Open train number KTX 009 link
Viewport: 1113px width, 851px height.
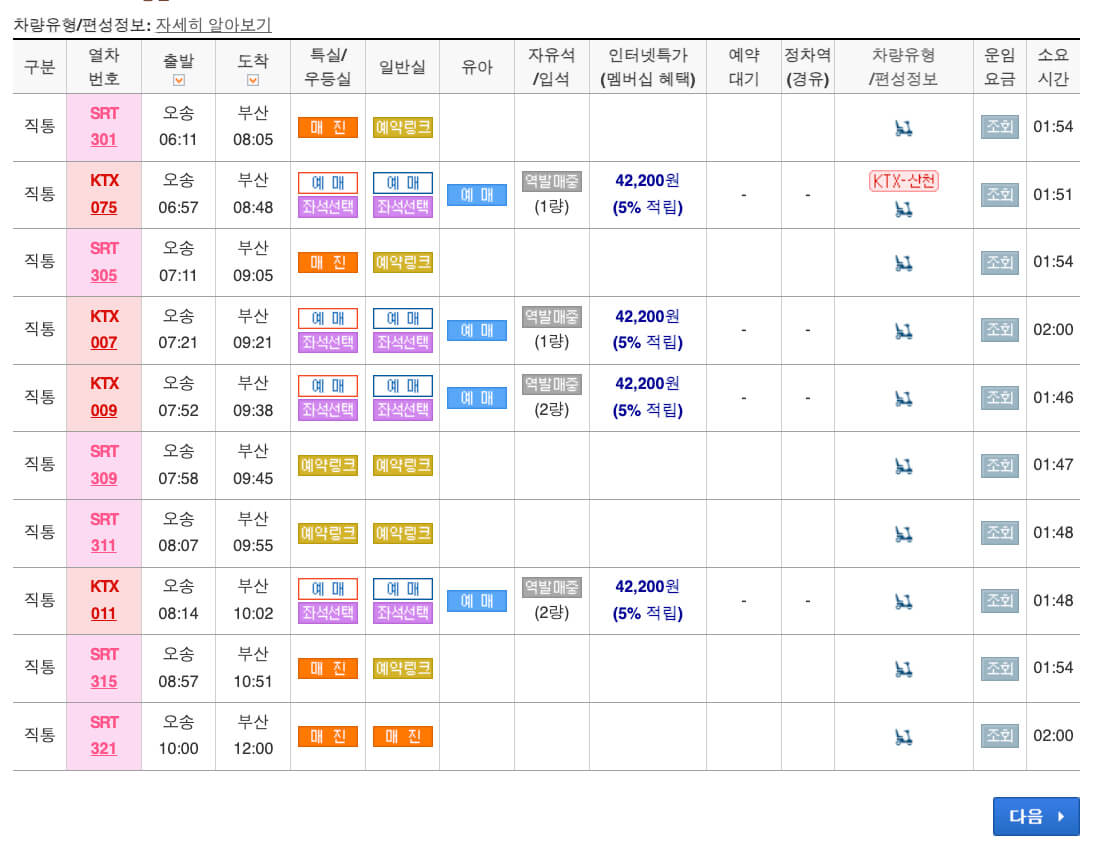104,411
